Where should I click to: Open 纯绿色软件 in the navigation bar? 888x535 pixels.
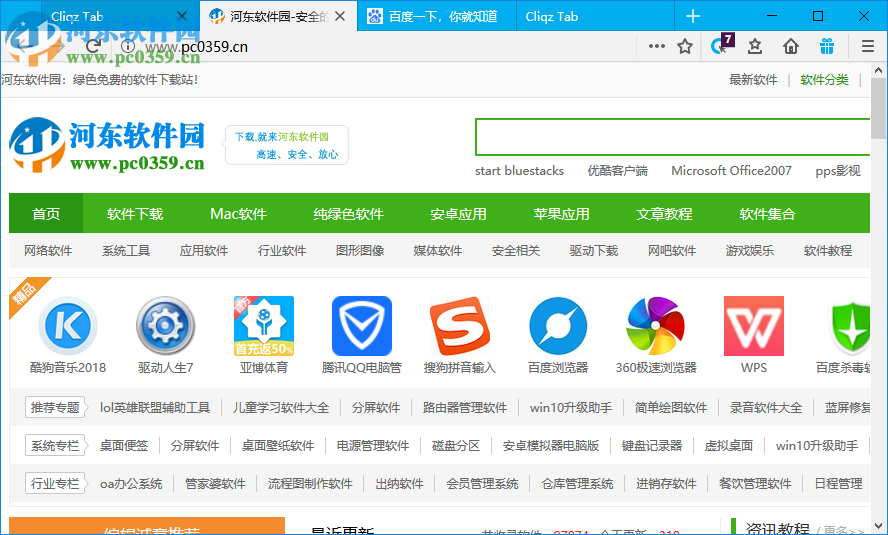click(x=348, y=213)
